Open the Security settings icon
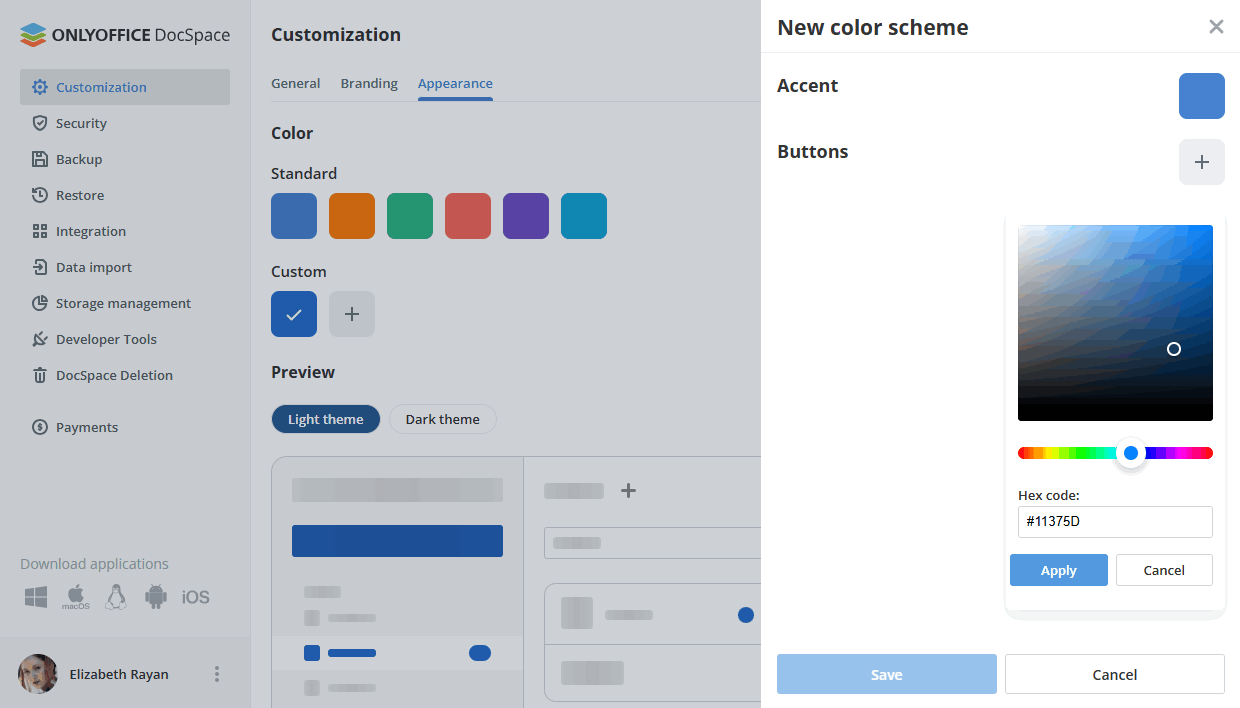Screen dimensions: 1240x708 40,123
